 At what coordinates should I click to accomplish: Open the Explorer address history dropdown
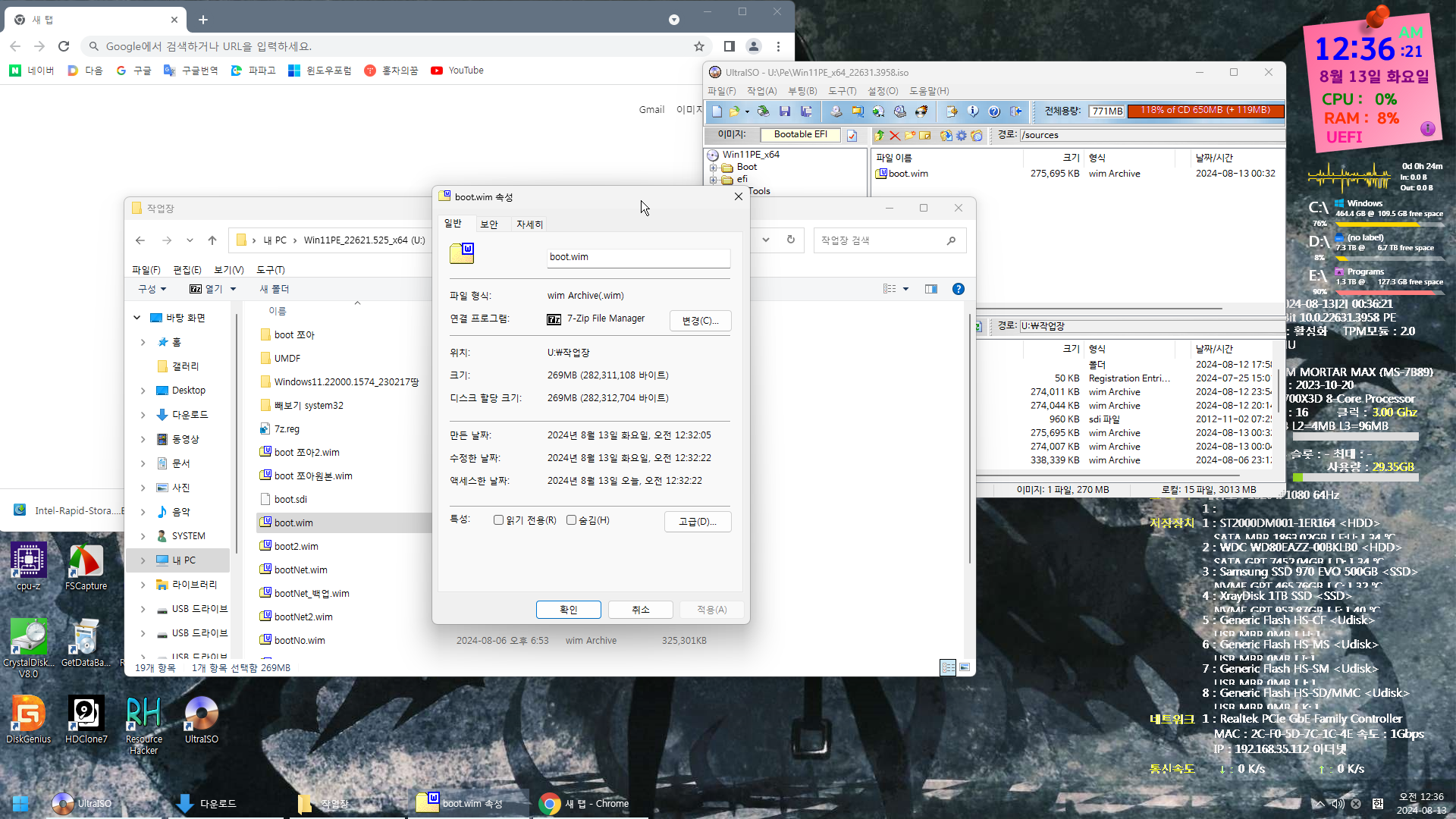pos(766,240)
